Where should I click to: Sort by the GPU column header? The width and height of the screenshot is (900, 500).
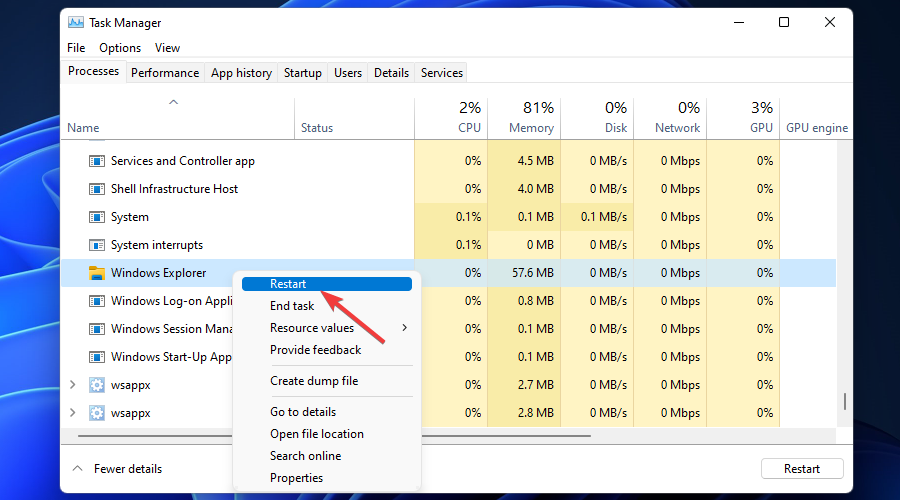[743, 119]
